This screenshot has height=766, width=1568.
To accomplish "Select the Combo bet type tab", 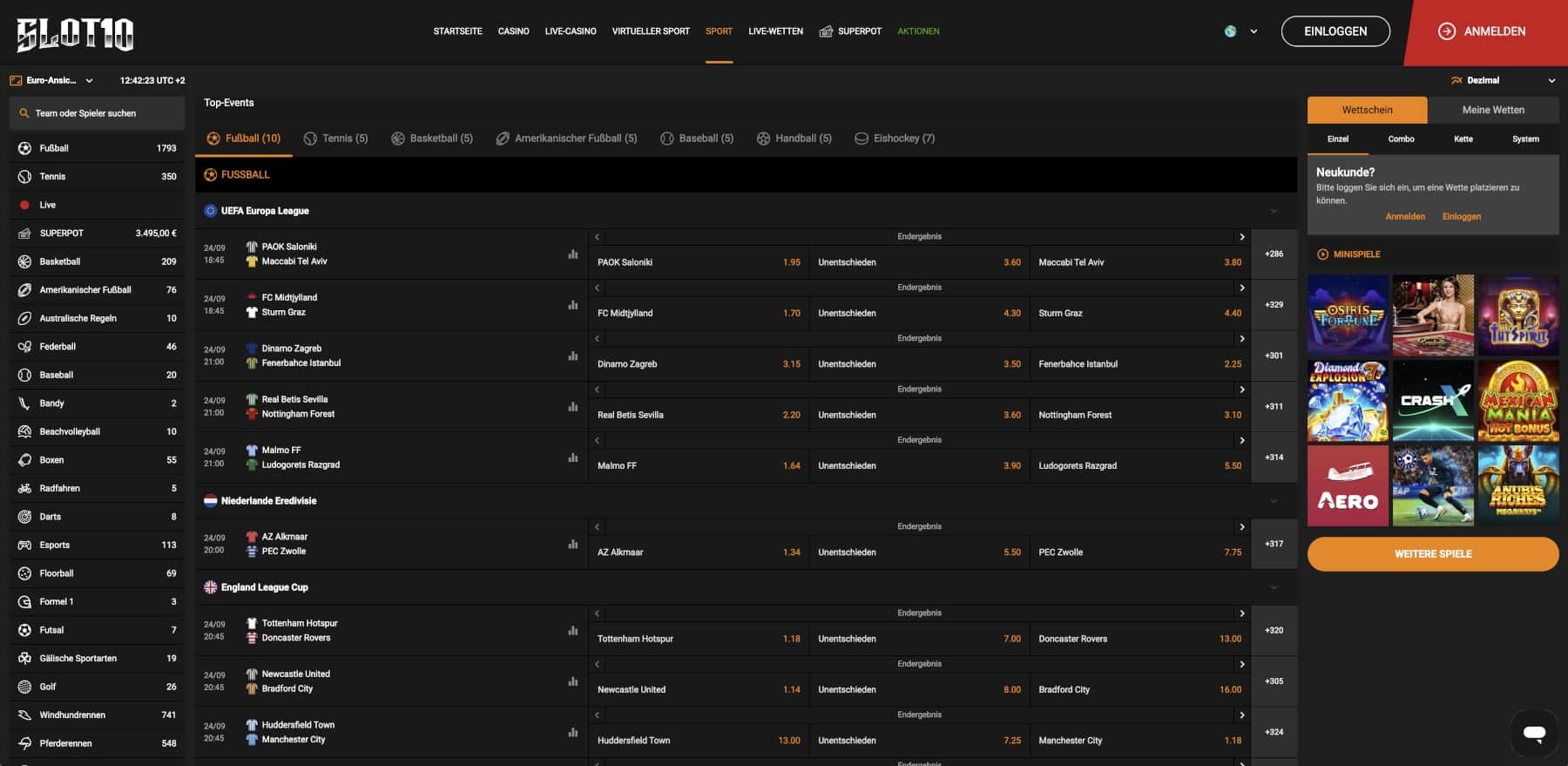I will (1401, 139).
